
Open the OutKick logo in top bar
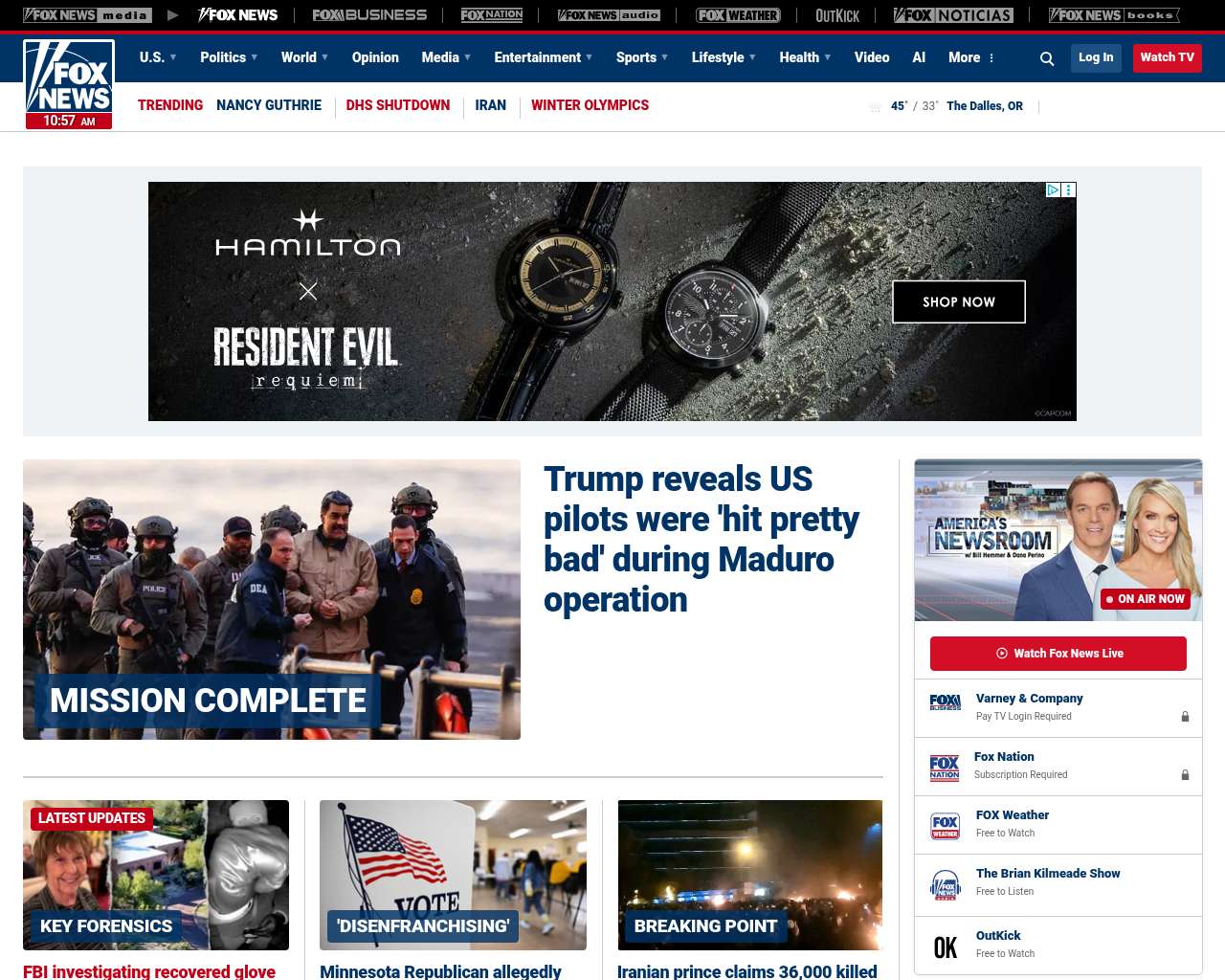(837, 15)
